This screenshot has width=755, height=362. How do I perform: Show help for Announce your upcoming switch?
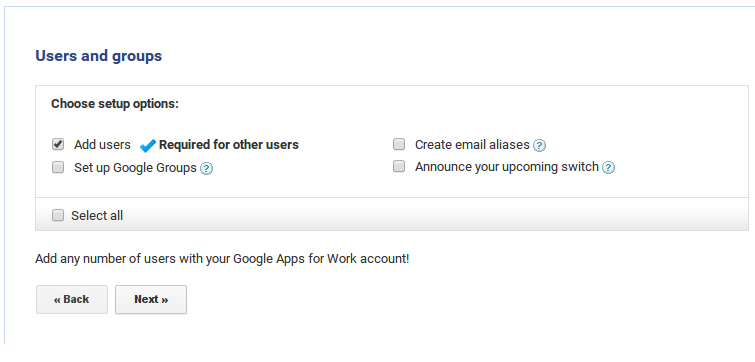[x=609, y=168]
